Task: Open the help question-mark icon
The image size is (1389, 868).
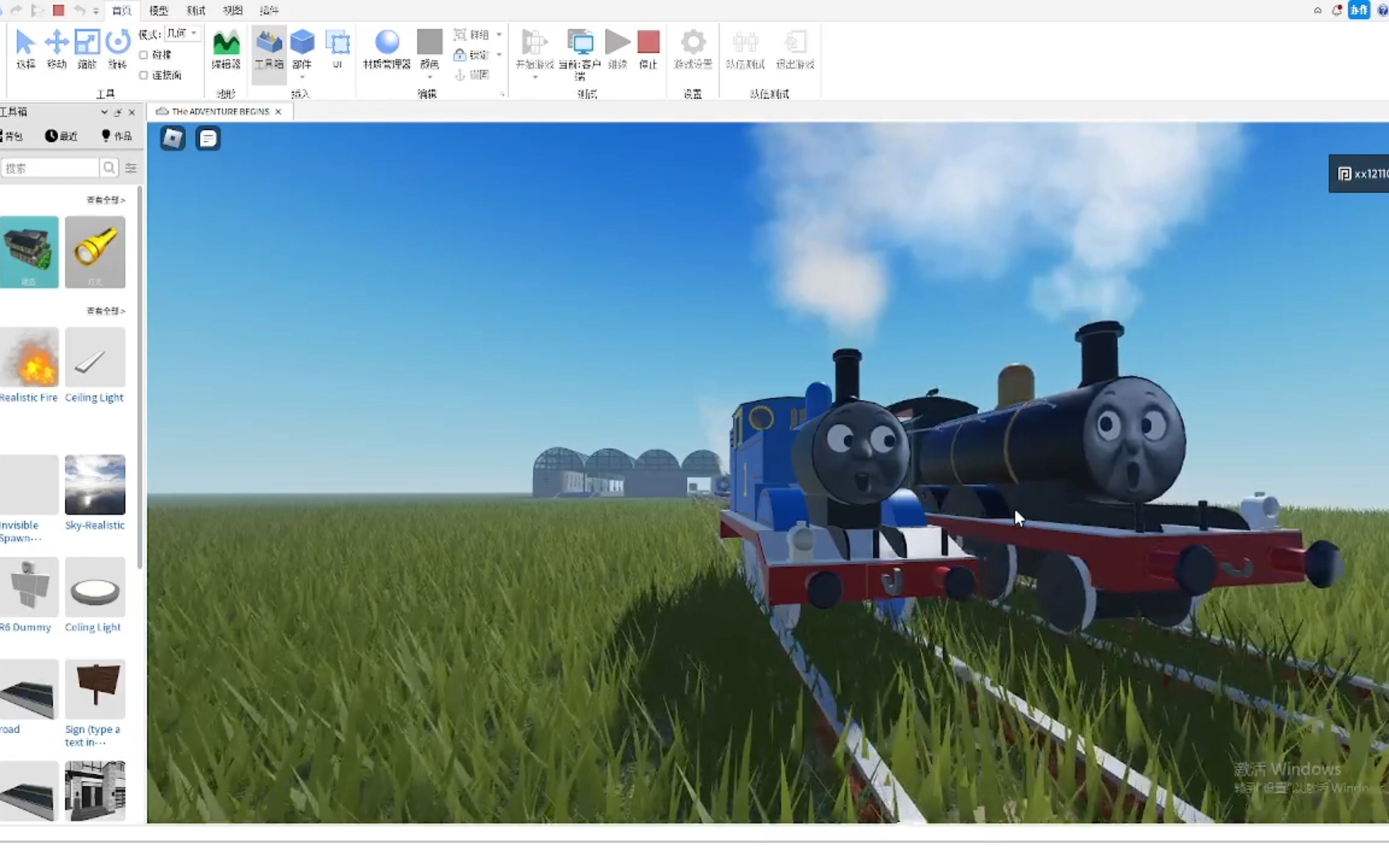Action: (1383, 10)
